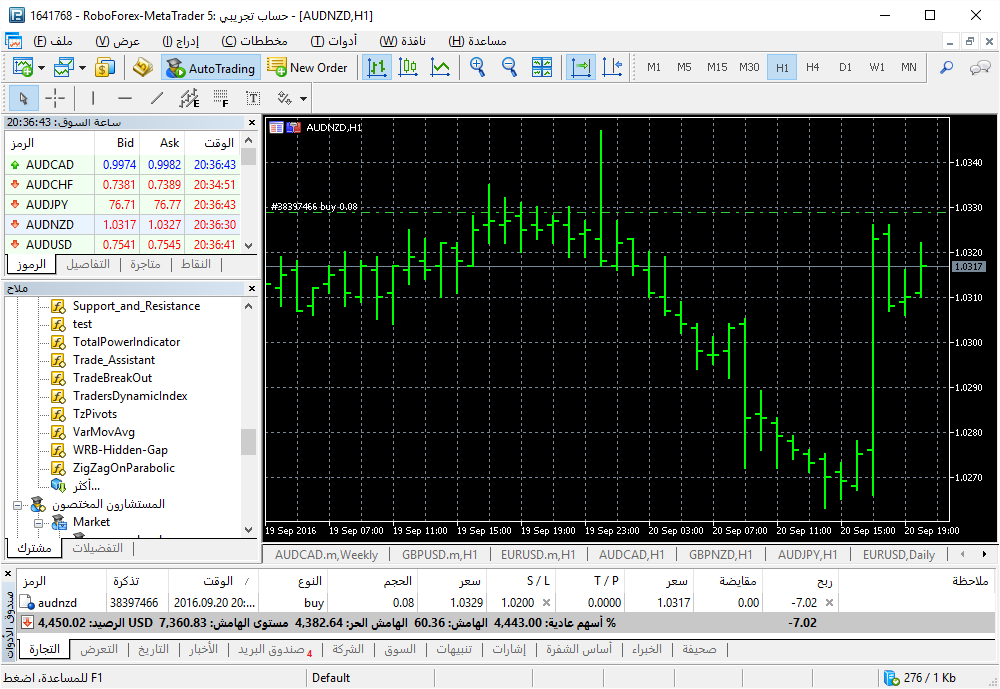The height and width of the screenshot is (689, 1000).
Task: Select the H4 timeframe button
Action: pos(812,67)
